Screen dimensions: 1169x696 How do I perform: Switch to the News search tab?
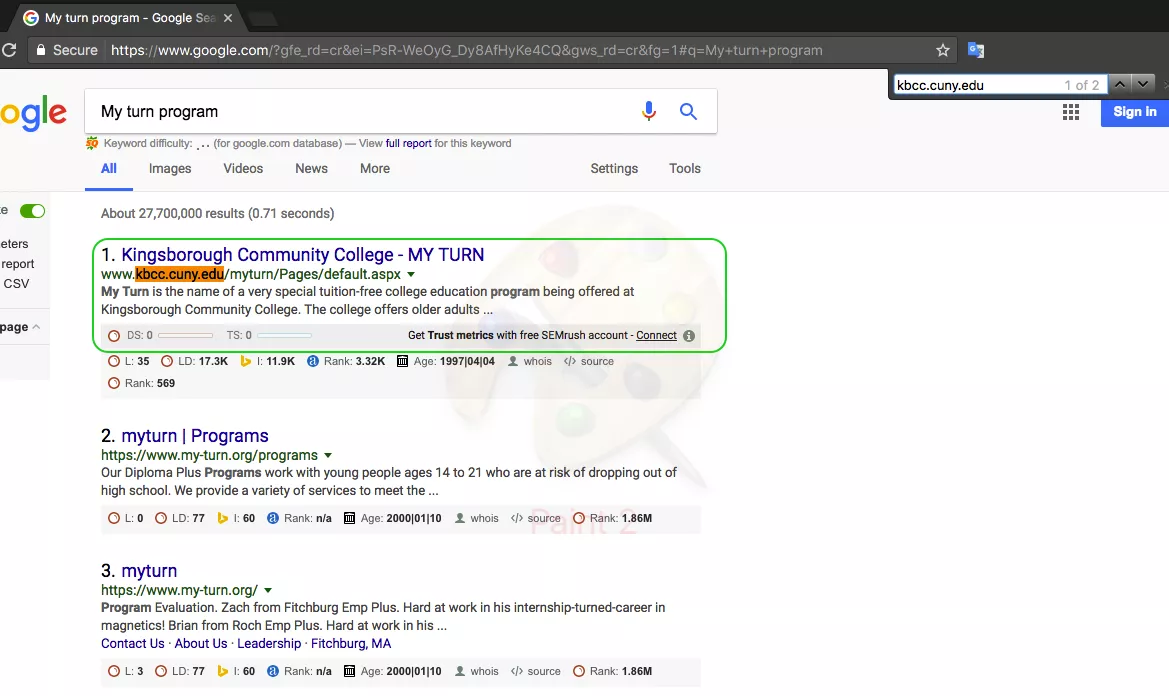(x=311, y=169)
